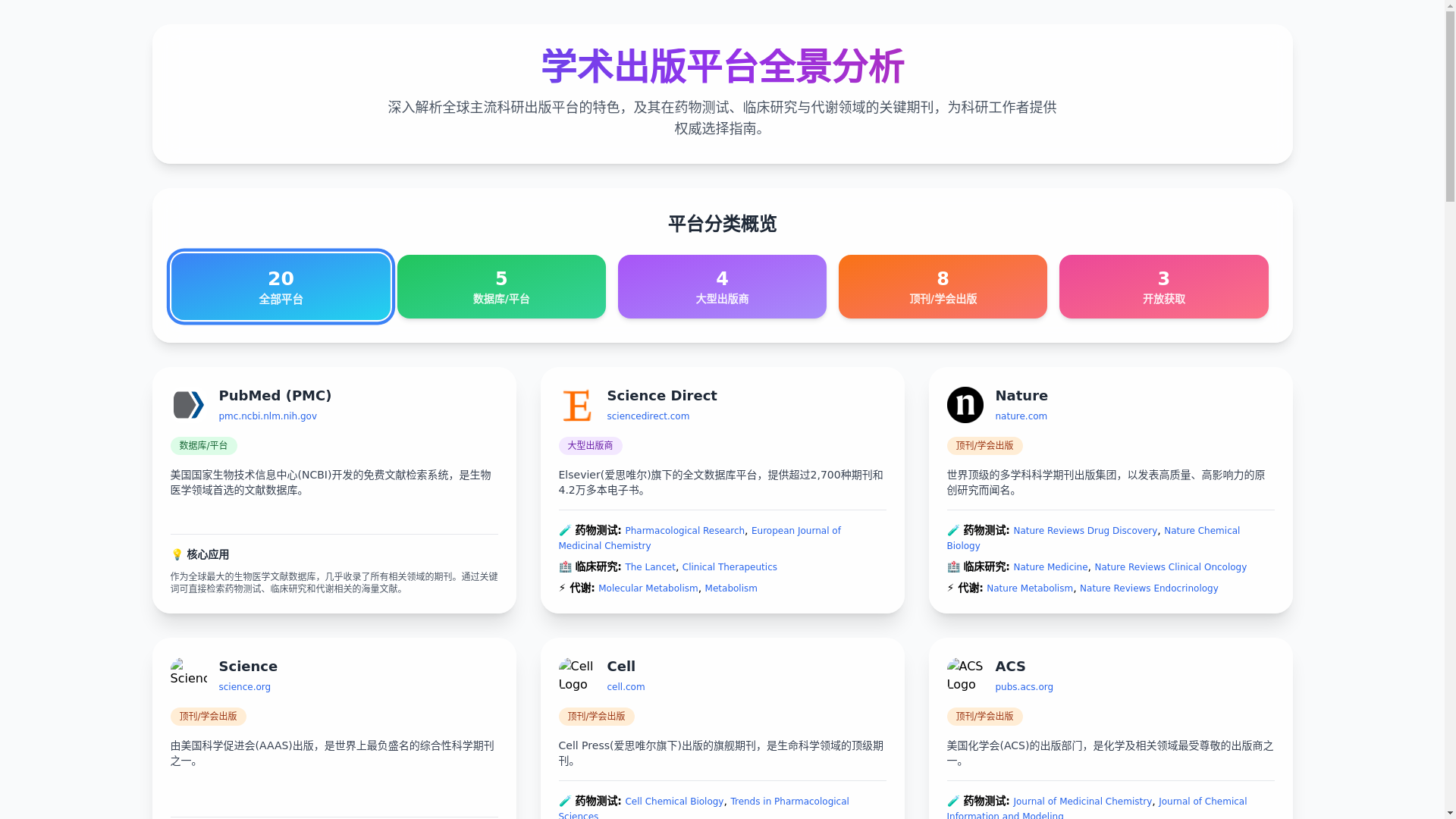
Task: Open the pubs.acs.org link
Action: [x=1024, y=687]
